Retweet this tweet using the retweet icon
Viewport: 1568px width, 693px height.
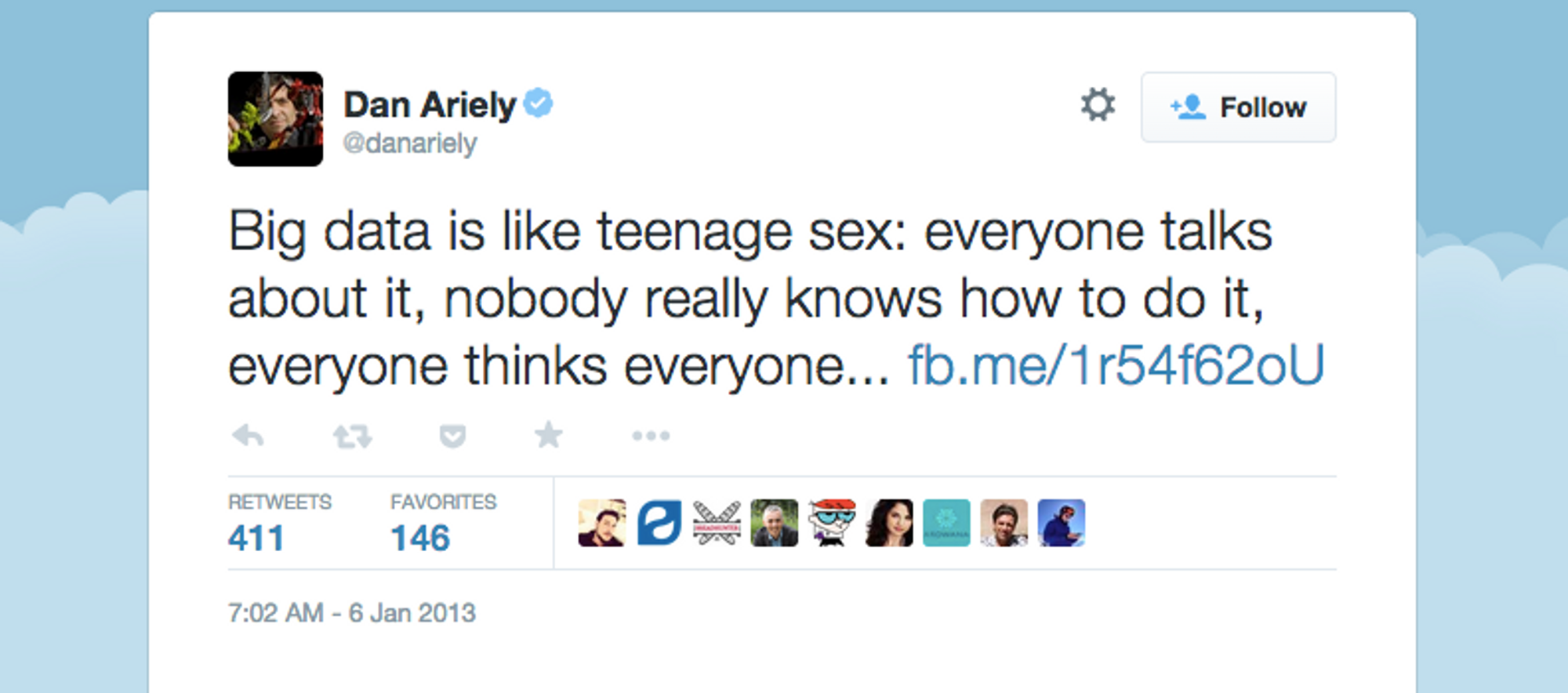pos(352,436)
